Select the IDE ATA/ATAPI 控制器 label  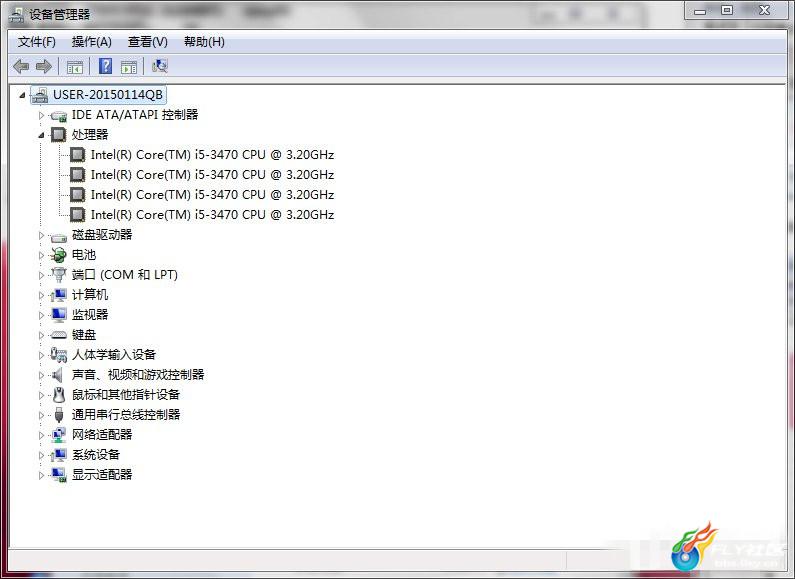(135, 115)
